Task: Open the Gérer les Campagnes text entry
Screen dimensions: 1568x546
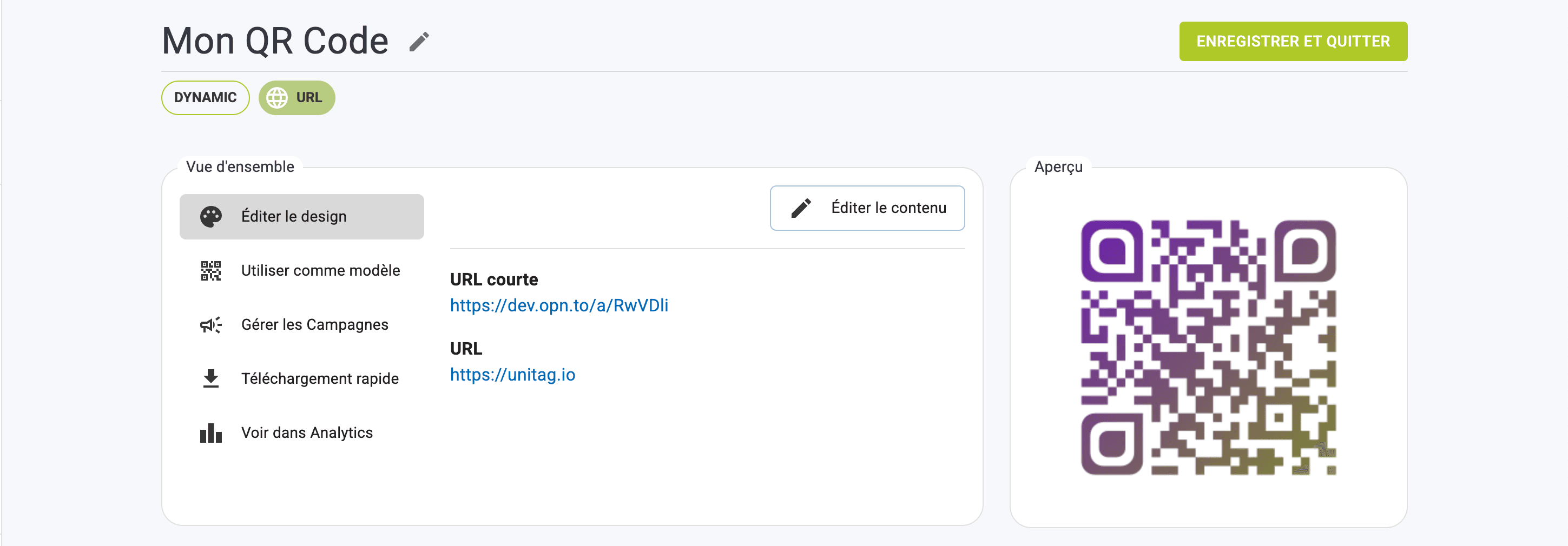Action: point(314,325)
